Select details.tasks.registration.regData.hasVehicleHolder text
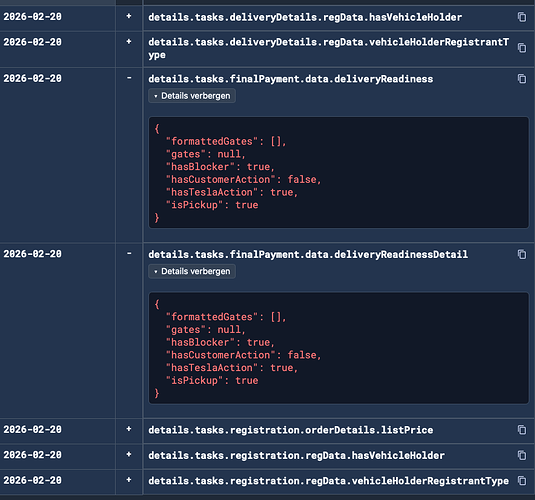Screen dimensions: 535x500 coord(296,455)
